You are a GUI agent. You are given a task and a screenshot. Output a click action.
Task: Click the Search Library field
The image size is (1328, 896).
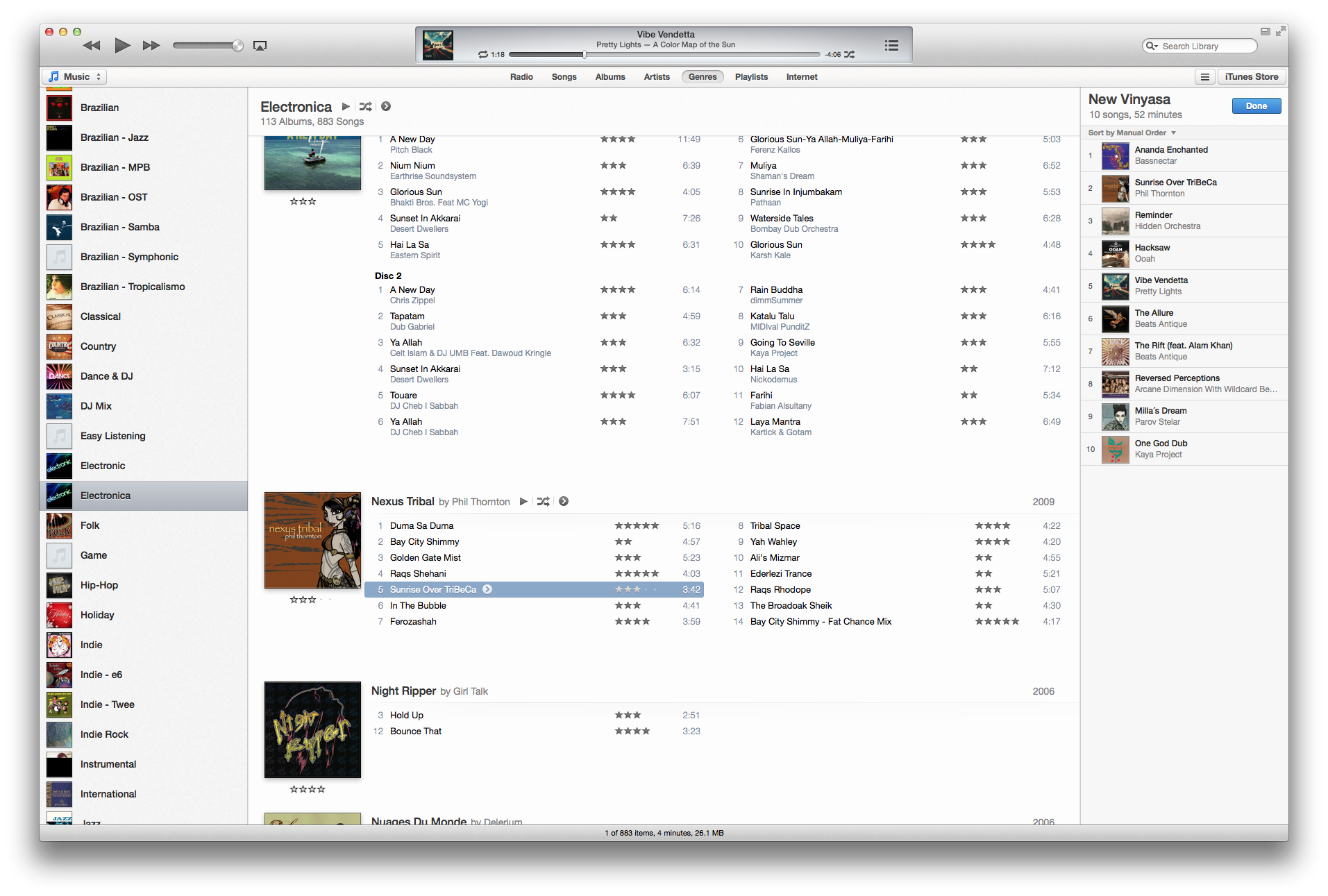1200,46
